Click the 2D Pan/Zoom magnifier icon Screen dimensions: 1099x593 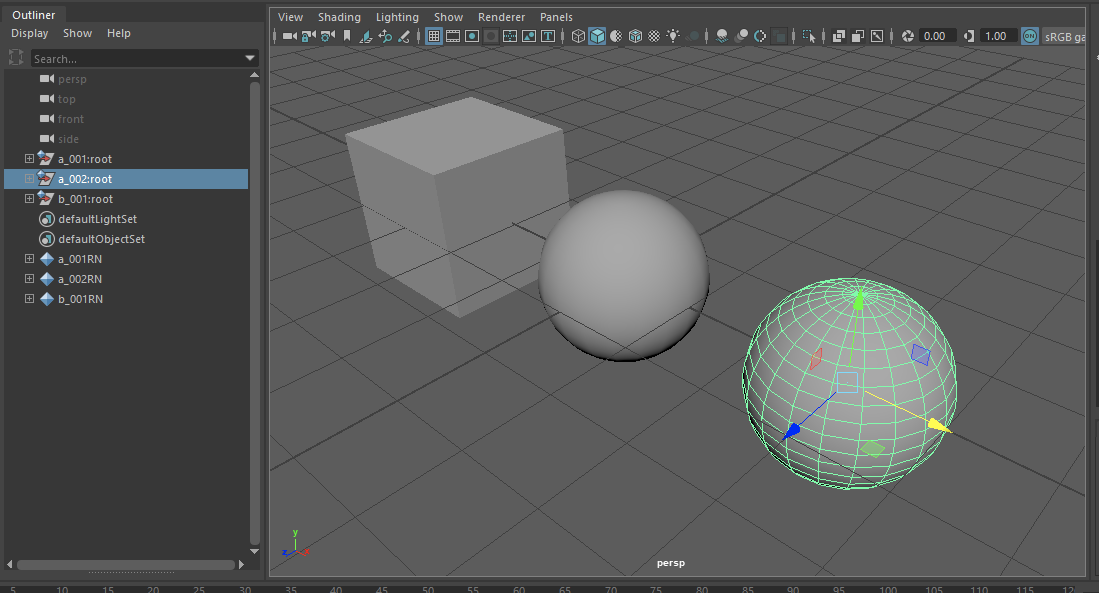[x=385, y=36]
